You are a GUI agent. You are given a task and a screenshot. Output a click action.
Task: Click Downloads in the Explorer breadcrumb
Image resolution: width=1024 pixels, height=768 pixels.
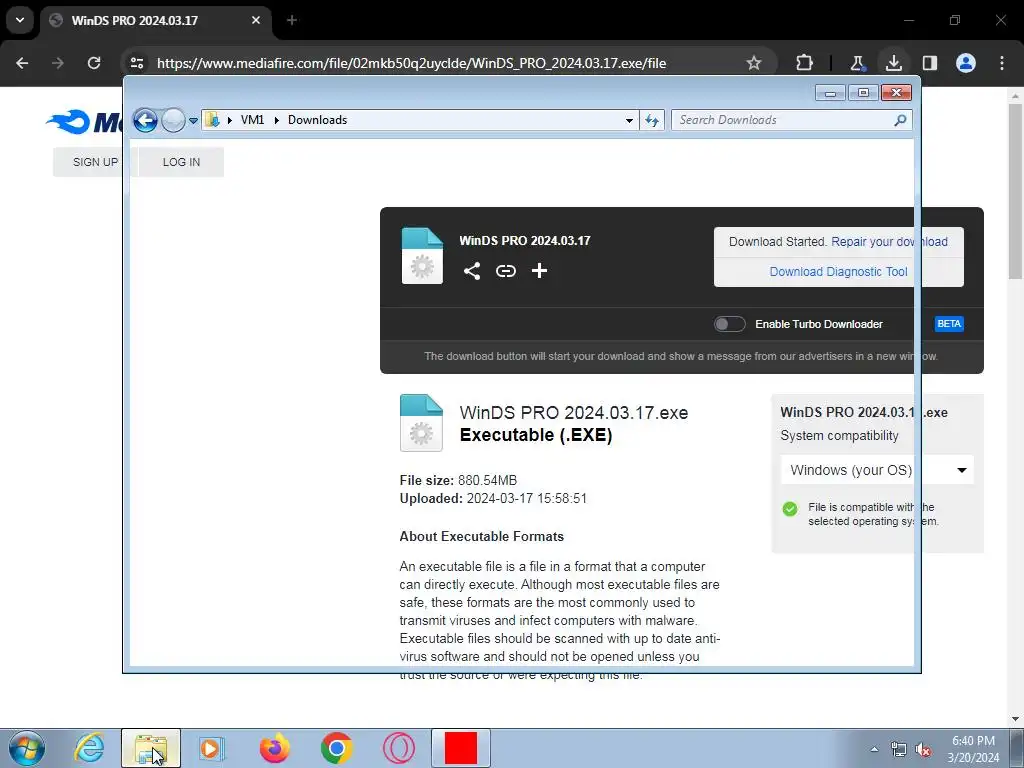(317, 120)
